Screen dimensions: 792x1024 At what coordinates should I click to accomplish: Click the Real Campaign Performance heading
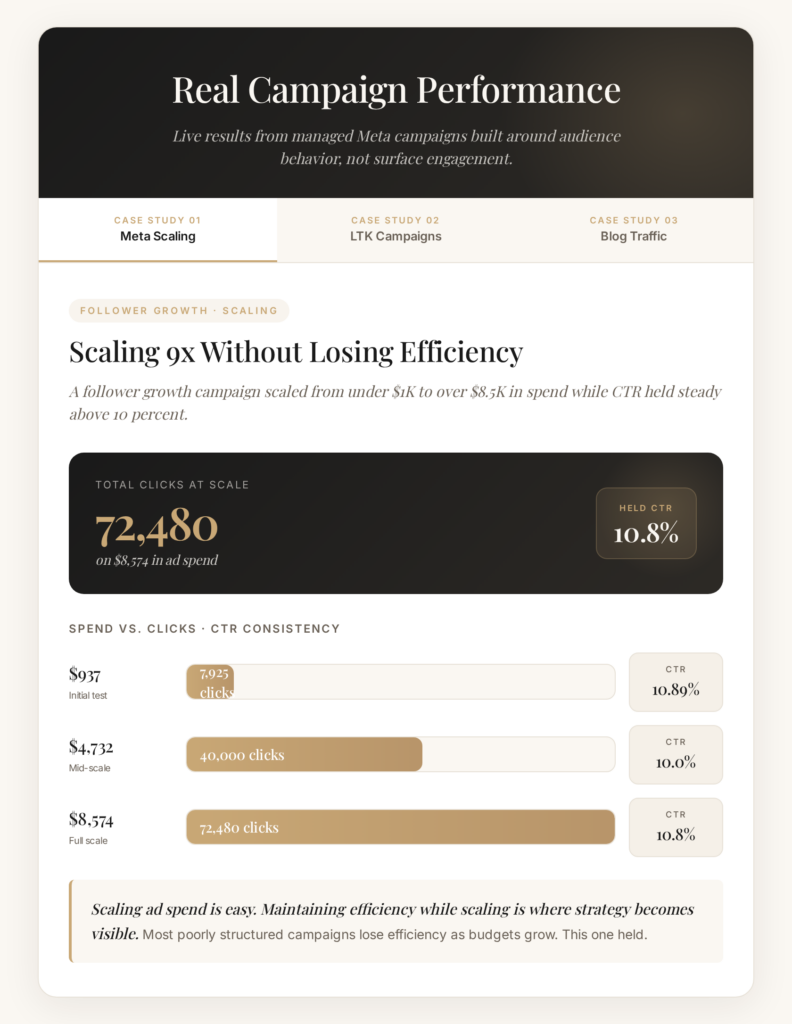pyautogui.click(x=396, y=89)
